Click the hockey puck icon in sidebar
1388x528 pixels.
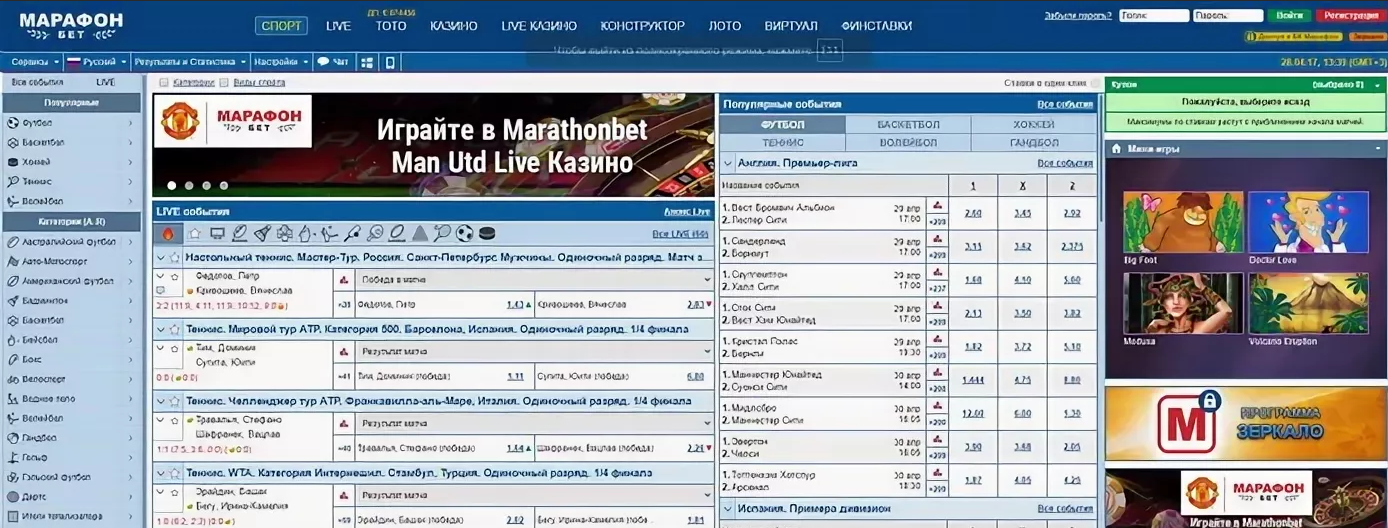coord(13,162)
